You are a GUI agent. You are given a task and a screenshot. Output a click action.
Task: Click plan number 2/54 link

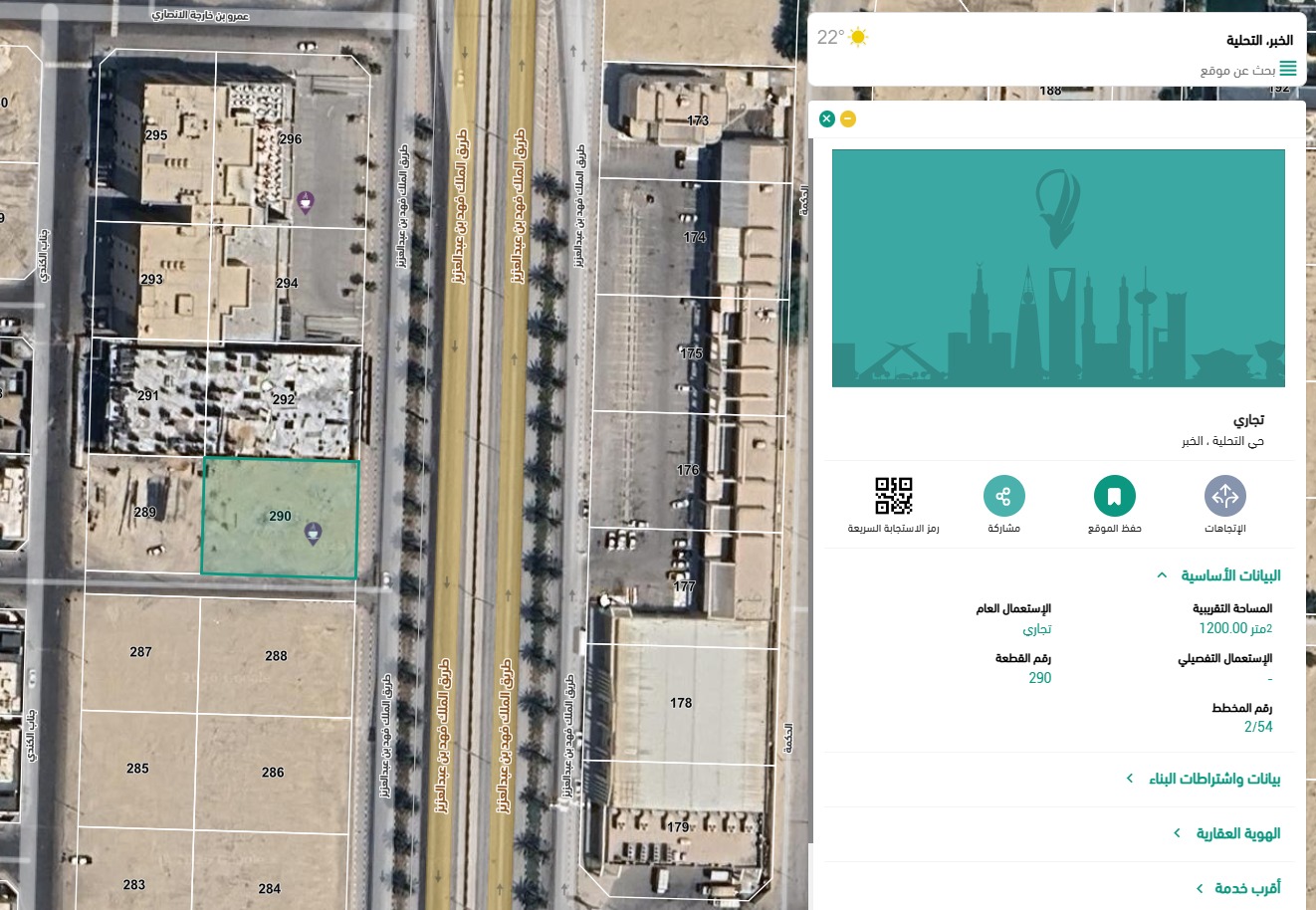click(x=1258, y=727)
